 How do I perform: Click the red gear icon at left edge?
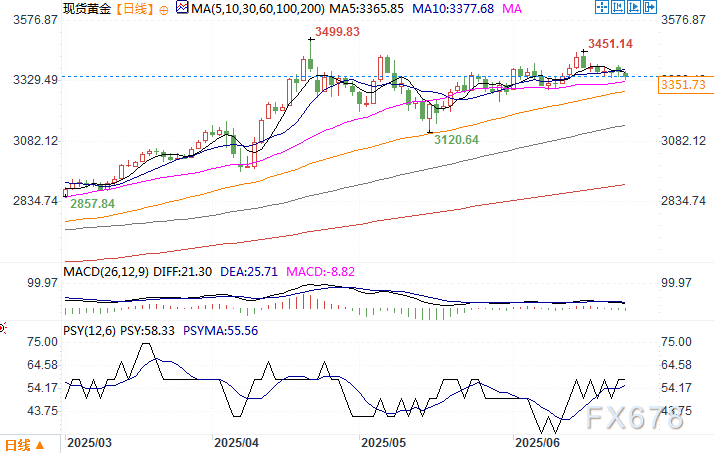tap(3, 327)
